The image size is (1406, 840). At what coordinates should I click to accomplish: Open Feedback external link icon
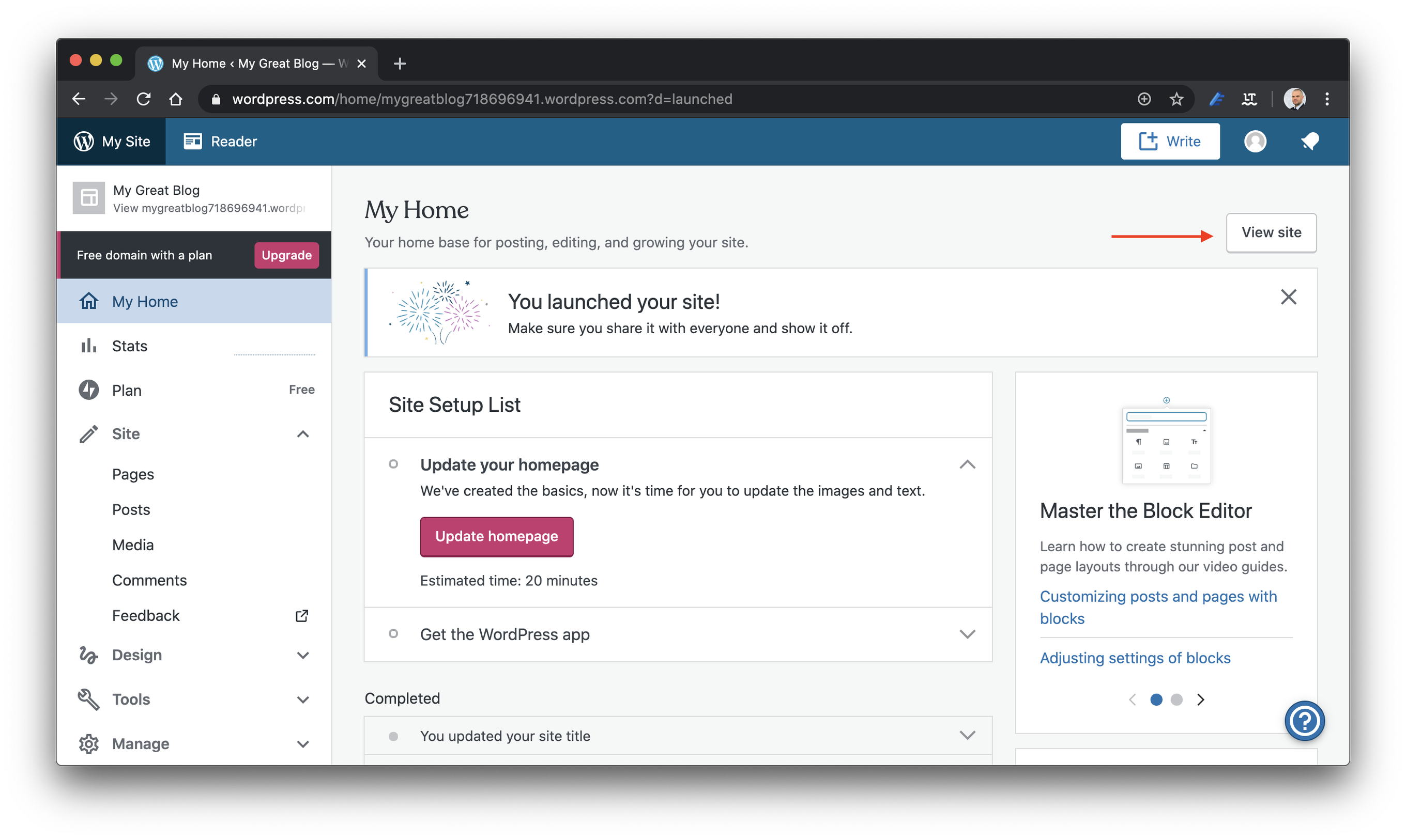pyautogui.click(x=302, y=616)
